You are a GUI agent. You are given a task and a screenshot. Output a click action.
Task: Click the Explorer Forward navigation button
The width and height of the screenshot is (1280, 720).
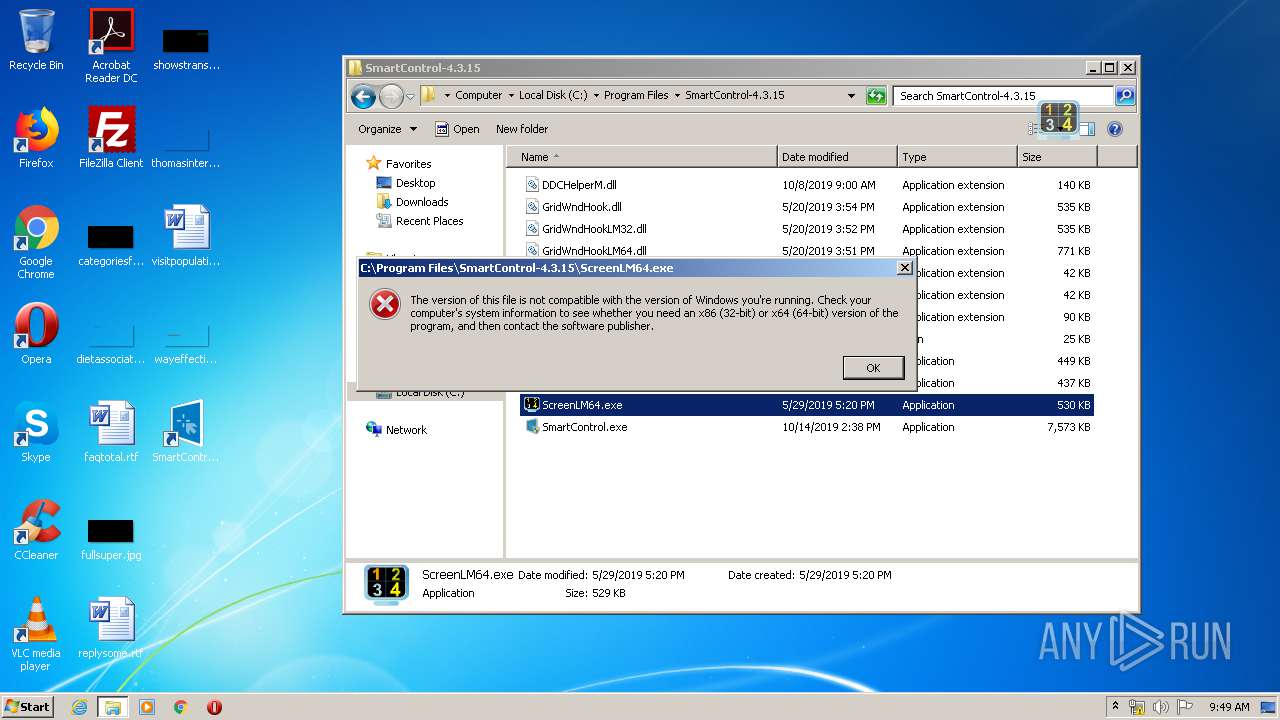tap(391, 96)
